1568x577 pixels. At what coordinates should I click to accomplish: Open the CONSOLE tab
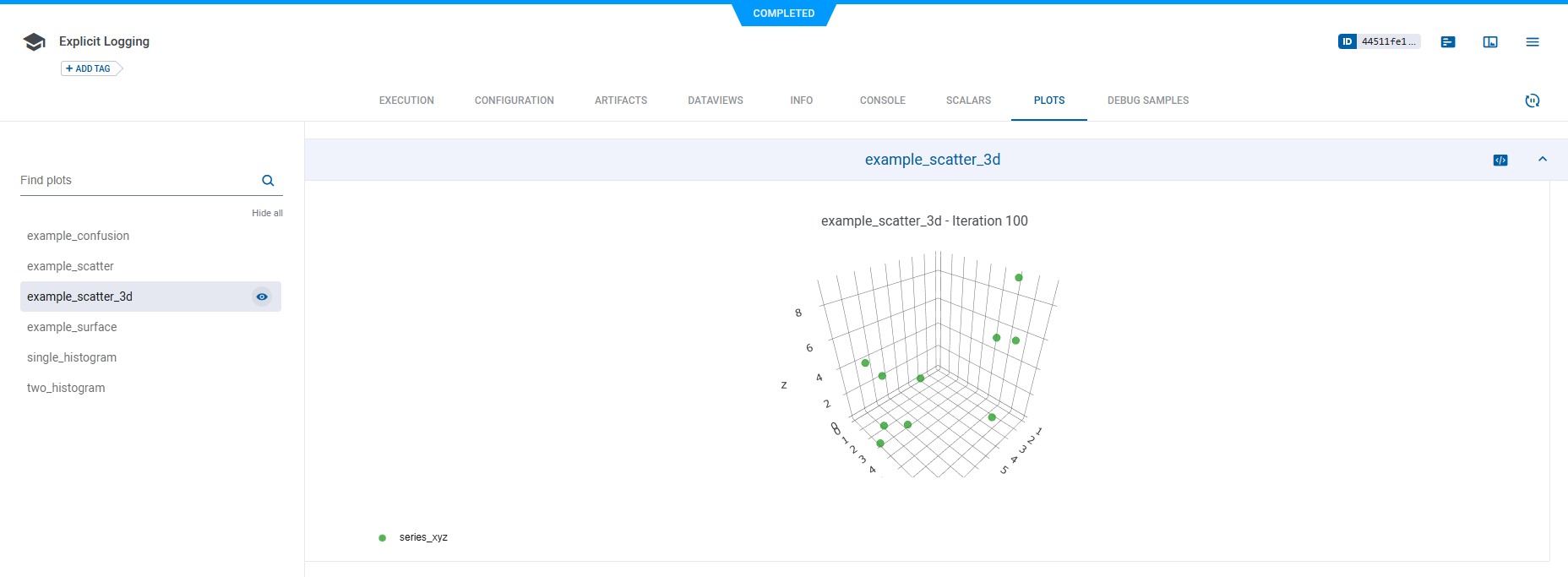[882, 101]
